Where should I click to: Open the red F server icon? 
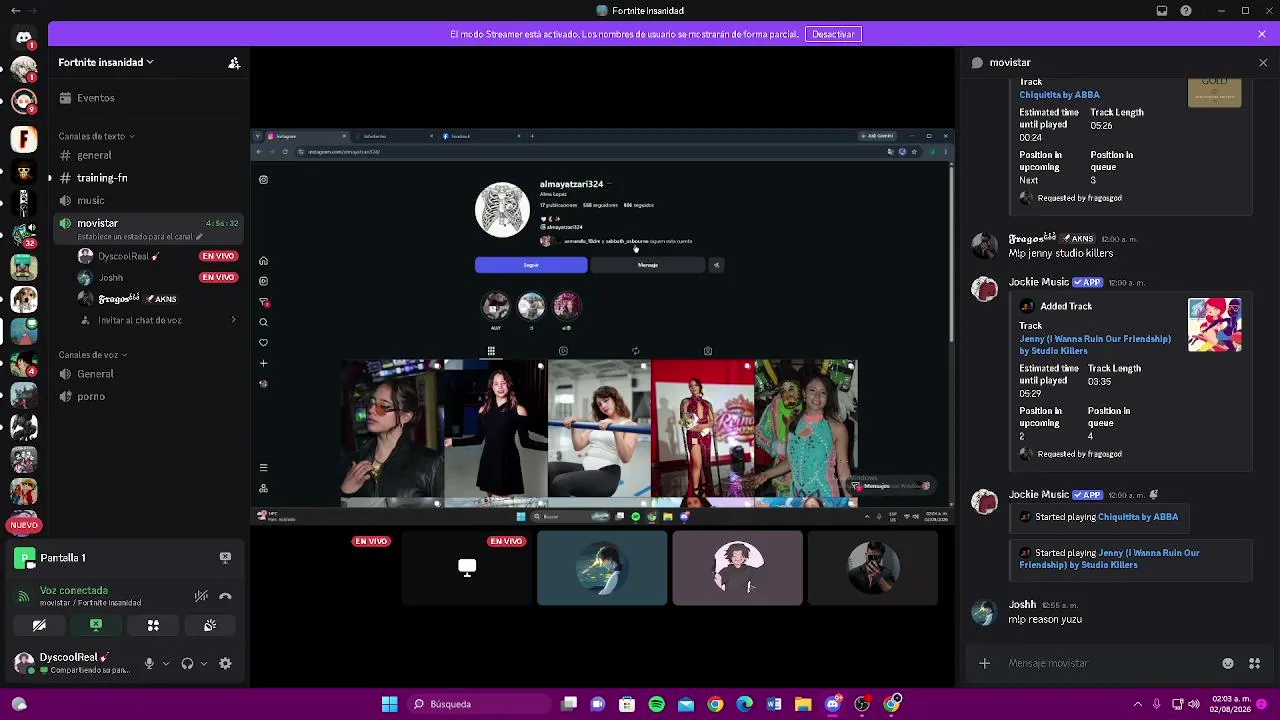pos(24,139)
